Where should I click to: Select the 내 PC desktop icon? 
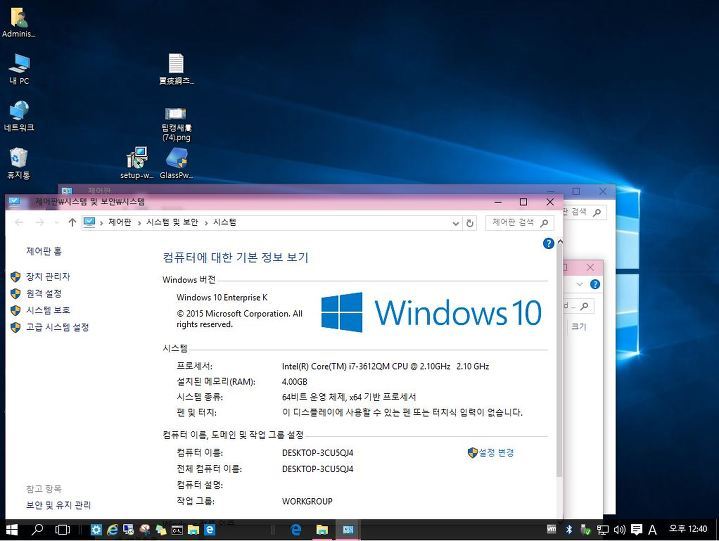point(19,69)
